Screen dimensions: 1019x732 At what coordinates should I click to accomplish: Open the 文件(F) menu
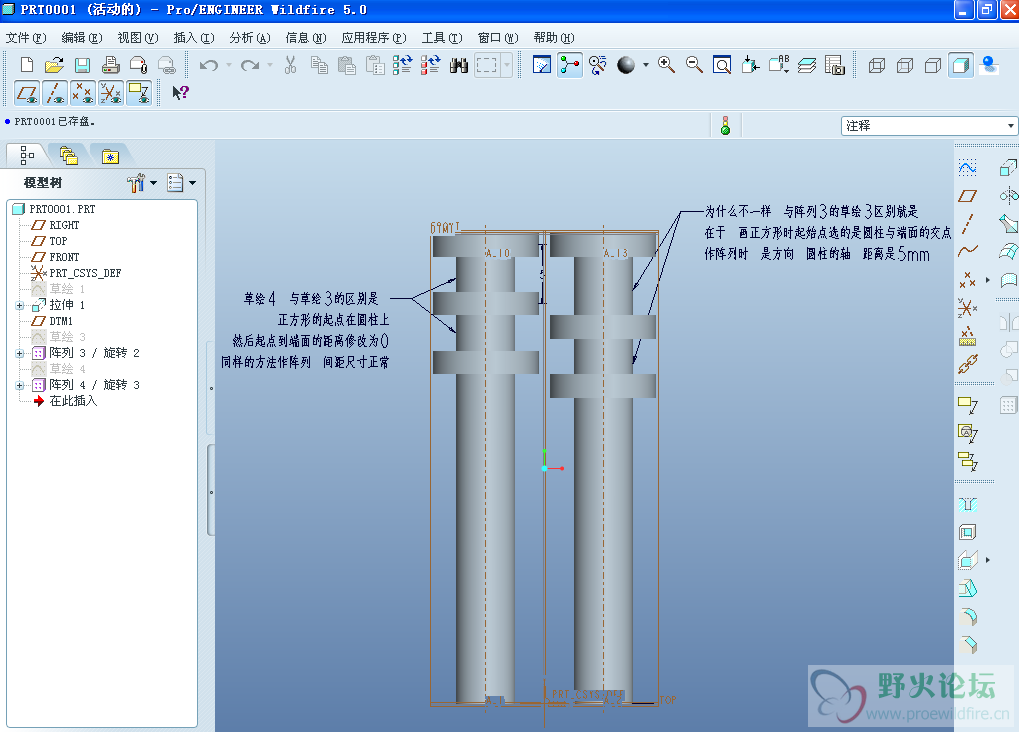(26, 38)
